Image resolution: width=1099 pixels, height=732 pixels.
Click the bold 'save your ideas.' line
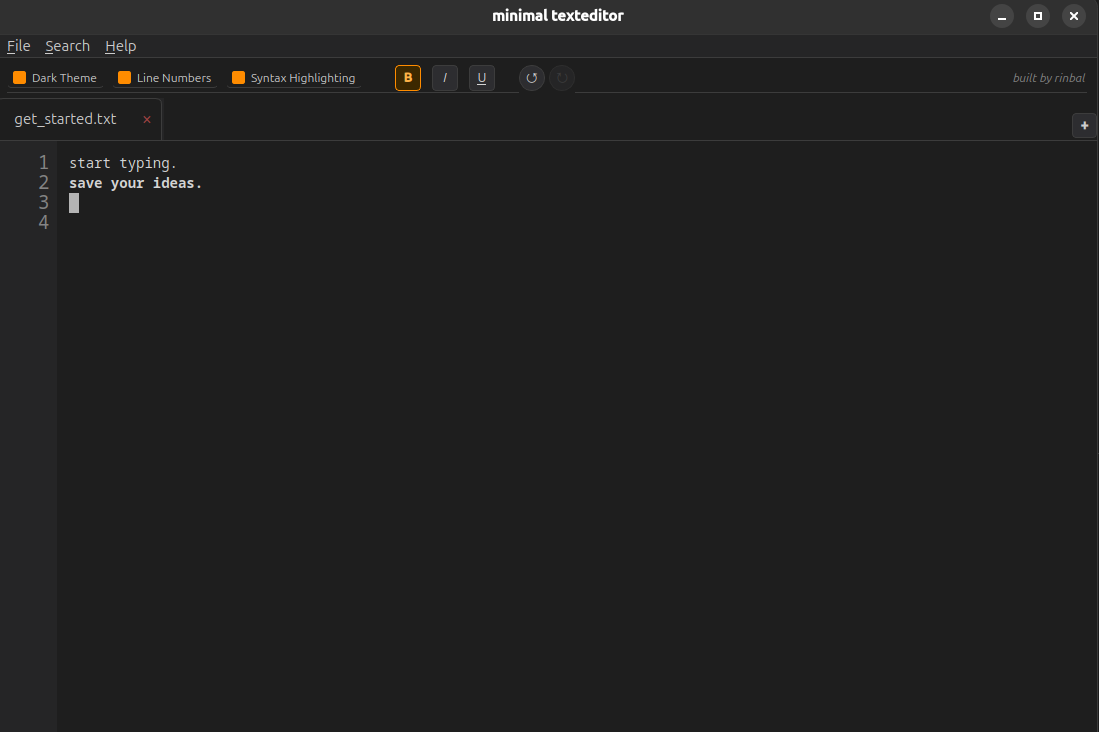135,183
